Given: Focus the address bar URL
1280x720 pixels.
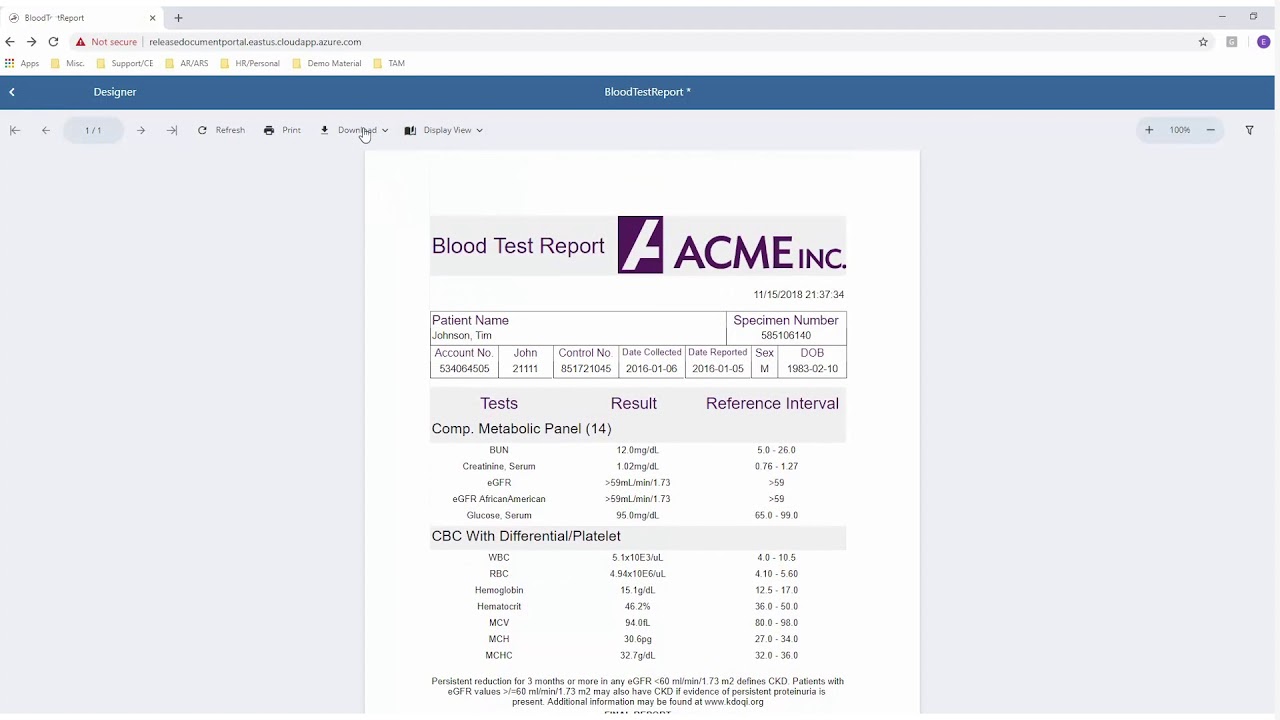Looking at the screenshot, I should [255, 42].
